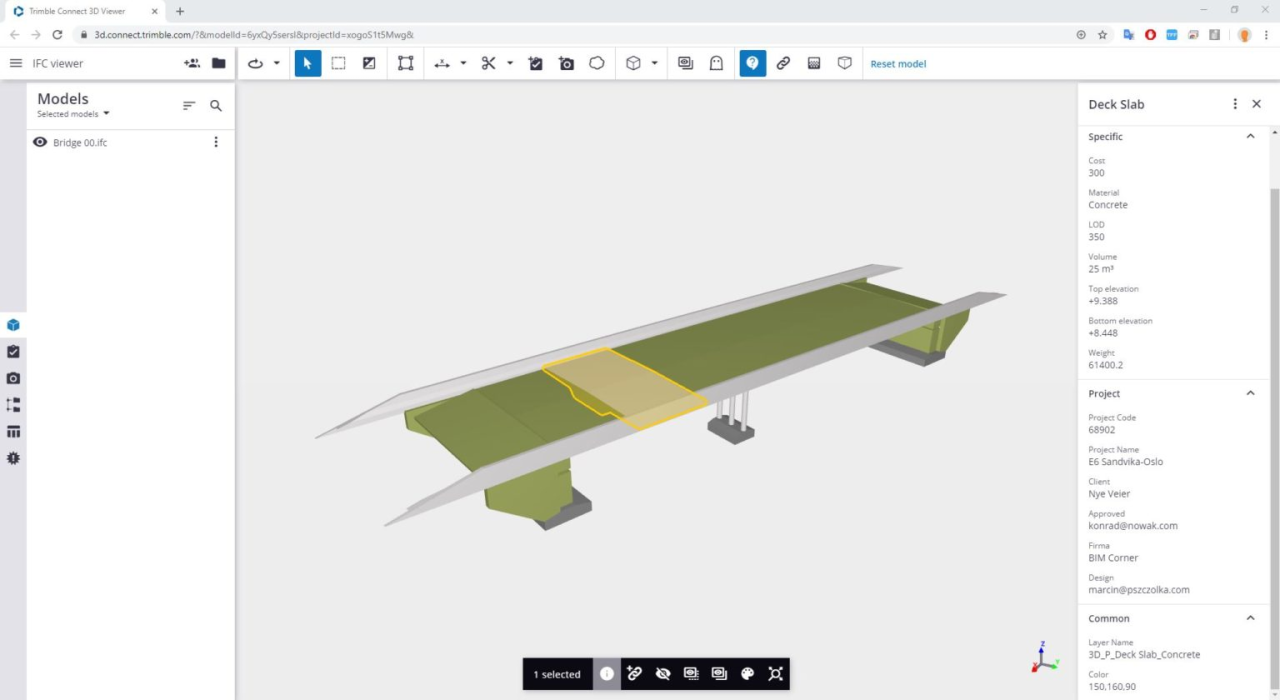
Task: Click the Reset model link
Action: [898, 64]
